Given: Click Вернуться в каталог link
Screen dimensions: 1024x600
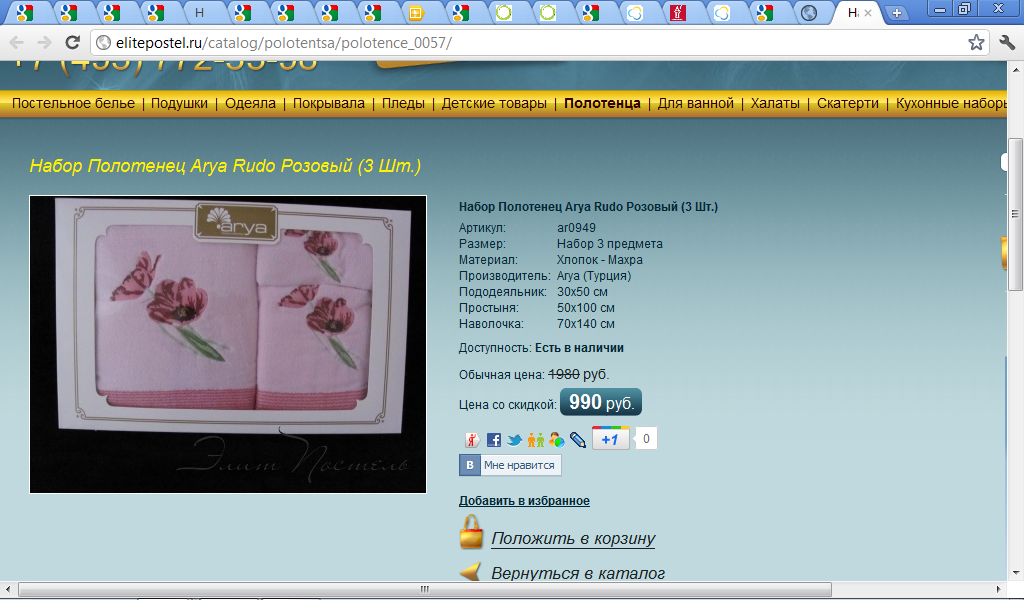Looking at the screenshot, I should pyautogui.click(x=578, y=573).
